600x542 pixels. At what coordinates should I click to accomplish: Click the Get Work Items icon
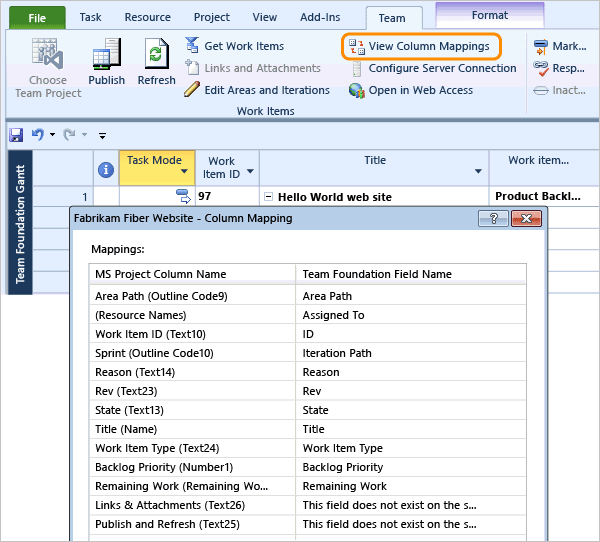pyautogui.click(x=192, y=45)
